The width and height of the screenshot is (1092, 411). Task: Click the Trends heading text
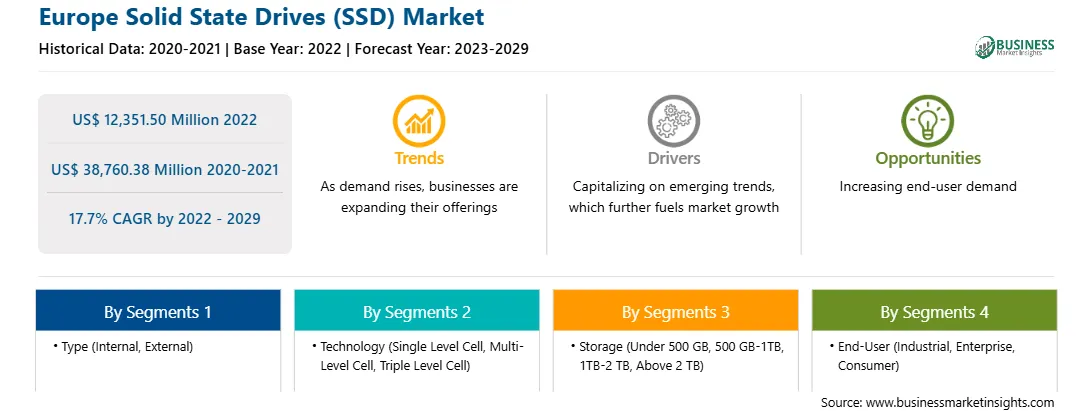pos(419,158)
